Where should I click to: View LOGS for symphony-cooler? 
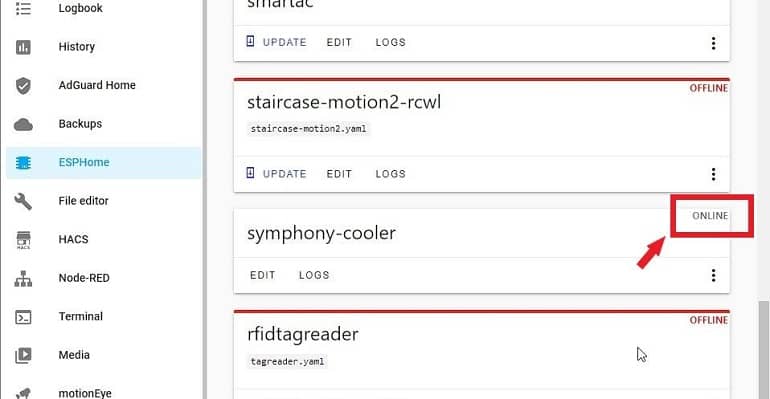(x=314, y=275)
